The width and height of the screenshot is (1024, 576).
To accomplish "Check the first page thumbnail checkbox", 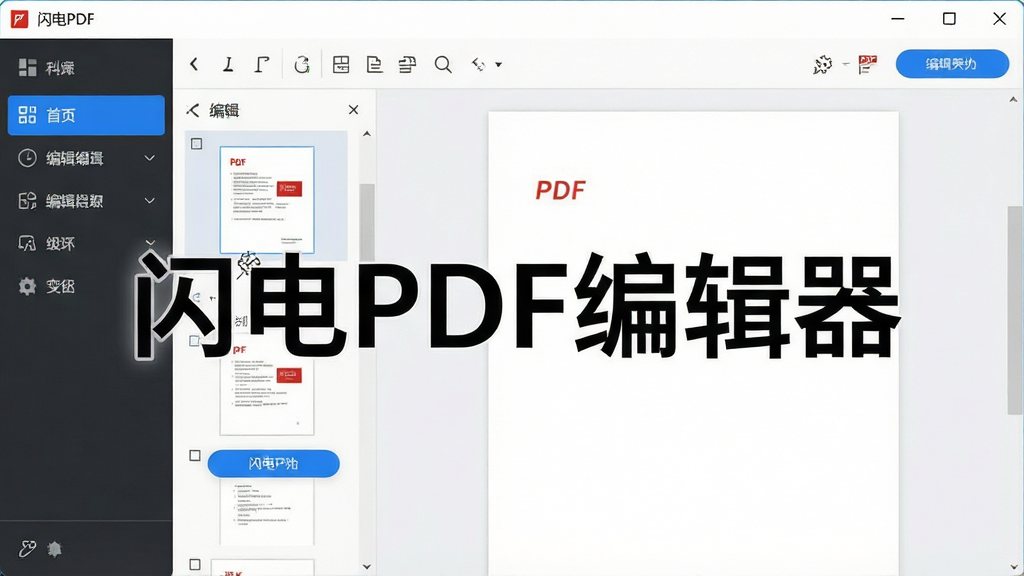I will 197,144.
